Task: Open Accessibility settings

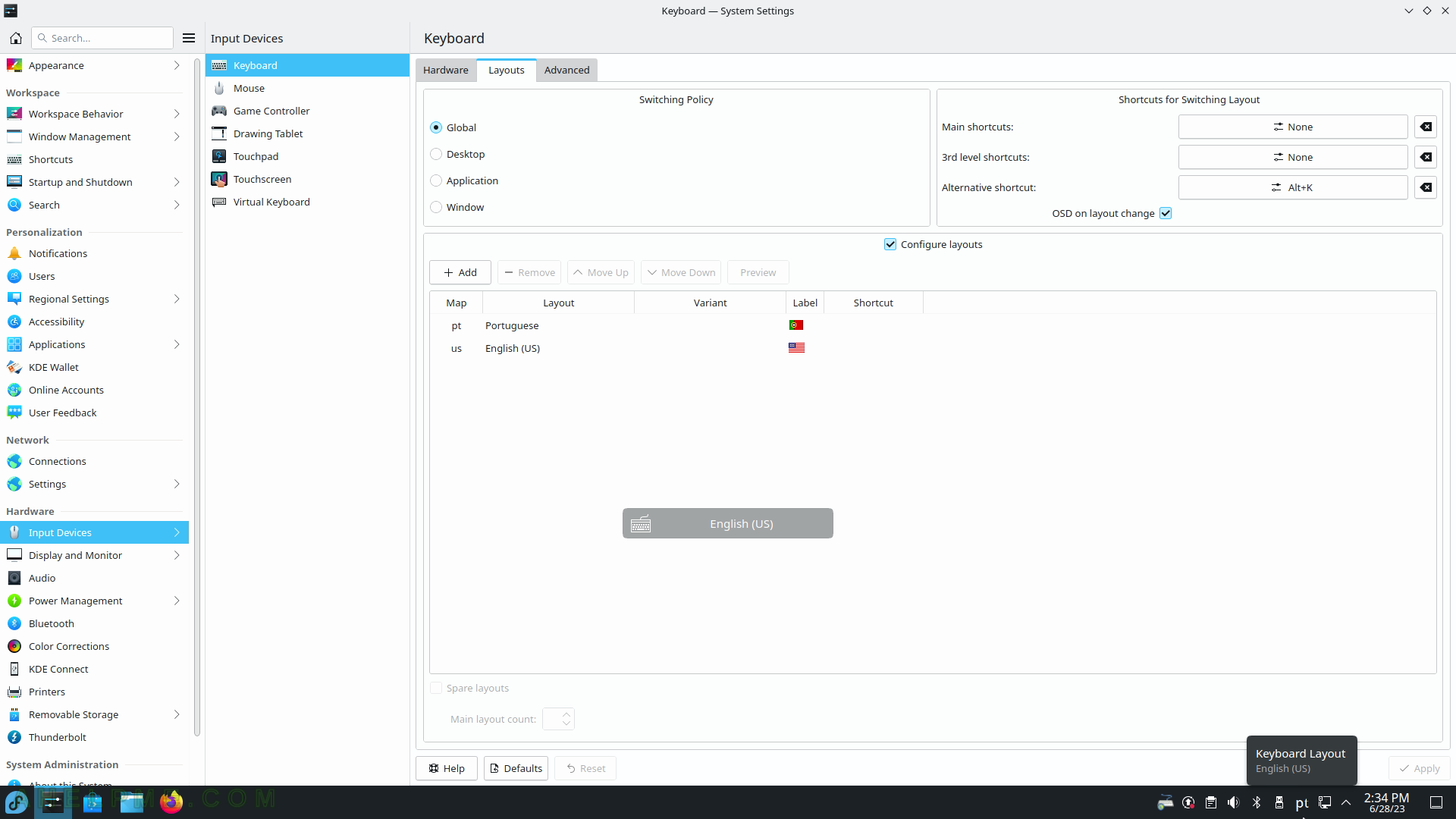Action: pos(94,322)
